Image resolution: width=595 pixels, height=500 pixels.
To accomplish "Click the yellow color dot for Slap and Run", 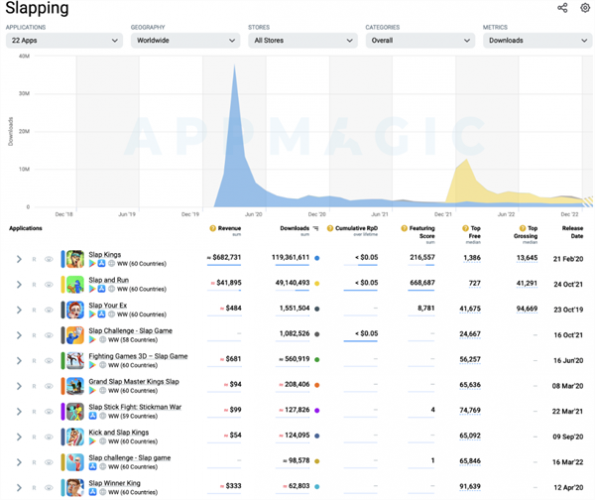I will [x=317, y=283].
